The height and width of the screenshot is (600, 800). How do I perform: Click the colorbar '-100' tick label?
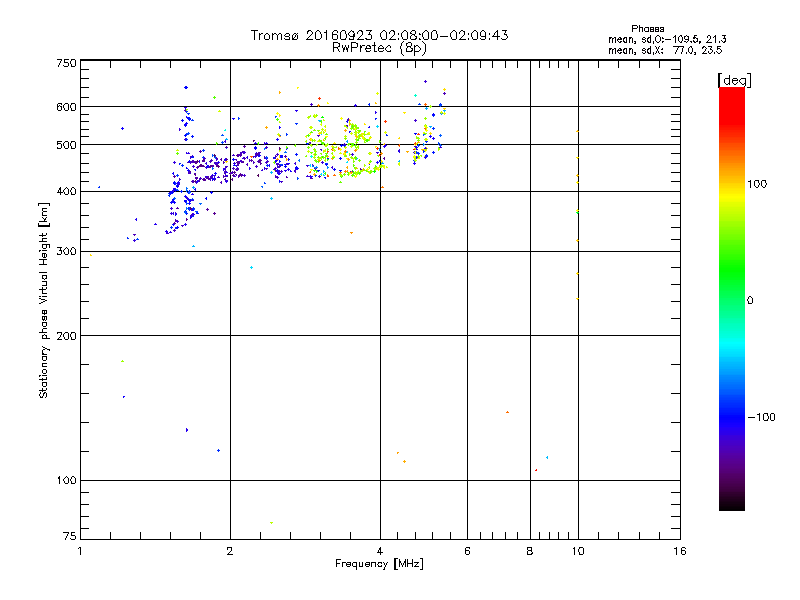pyautogui.click(x=761, y=417)
